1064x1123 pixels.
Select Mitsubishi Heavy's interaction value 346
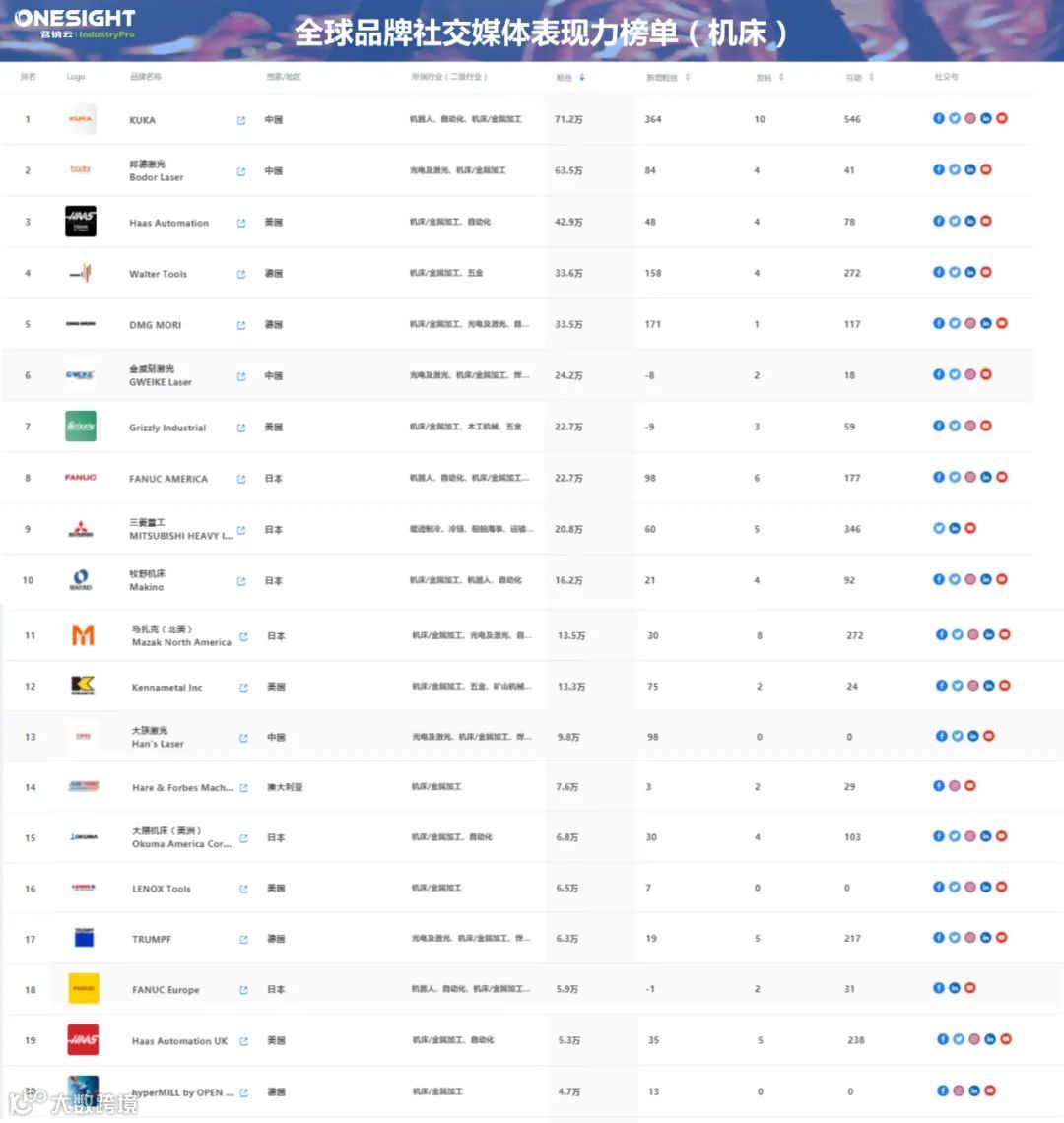tap(852, 529)
